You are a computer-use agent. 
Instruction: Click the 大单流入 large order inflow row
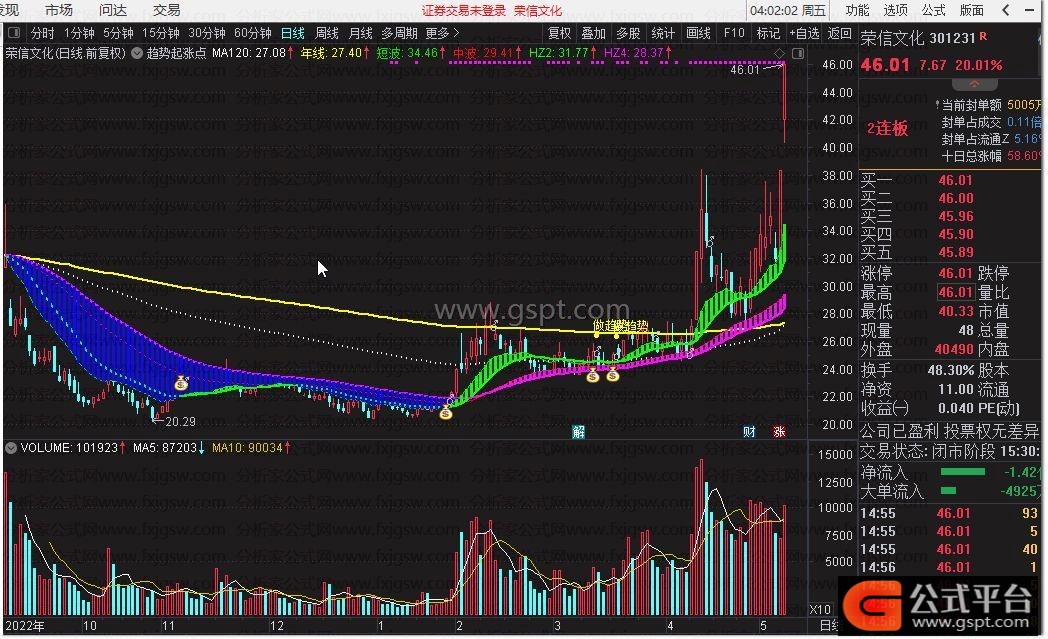[x=950, y=491]
